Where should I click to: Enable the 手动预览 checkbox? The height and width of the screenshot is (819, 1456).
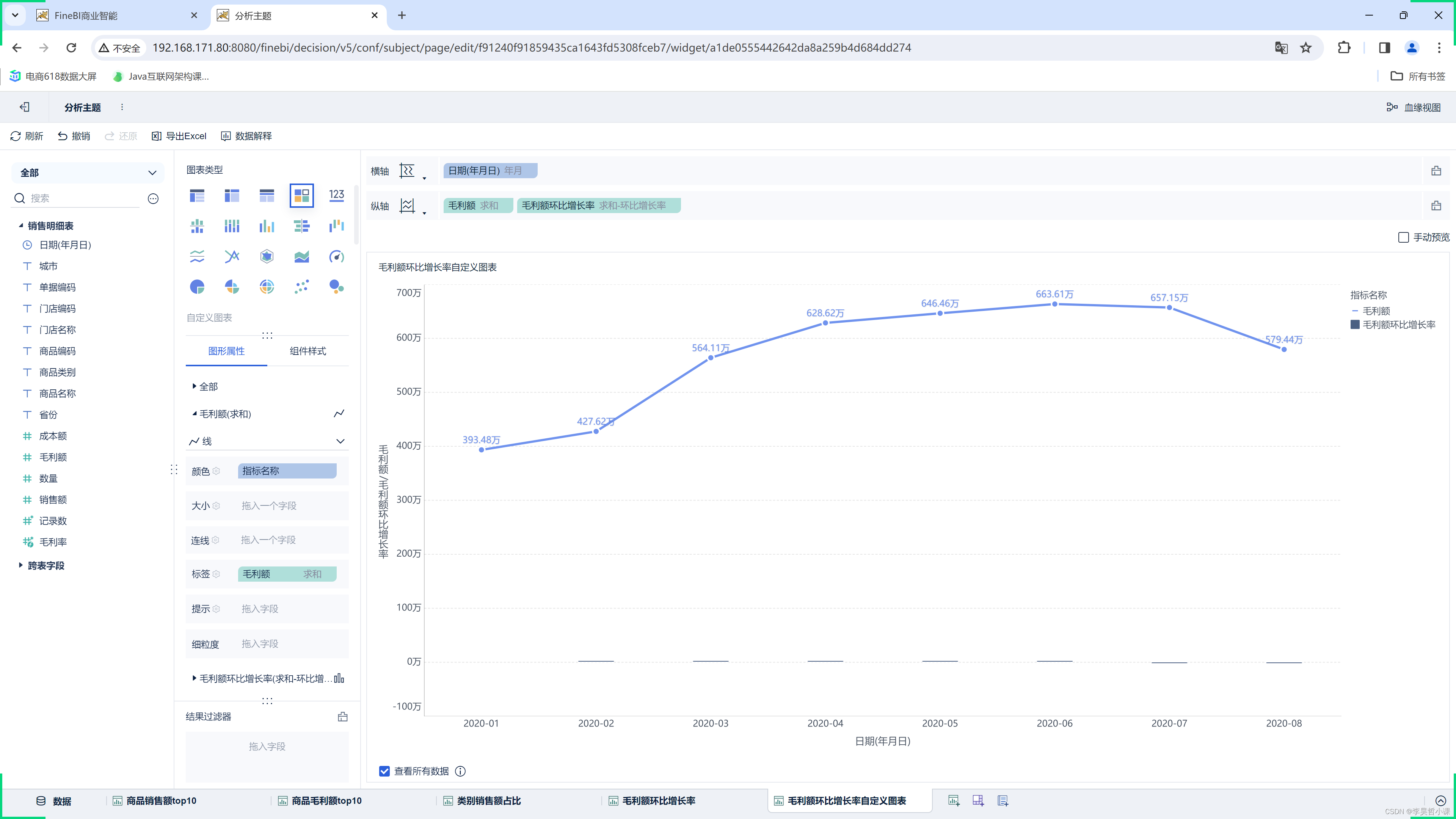(x=1403, y=237)
